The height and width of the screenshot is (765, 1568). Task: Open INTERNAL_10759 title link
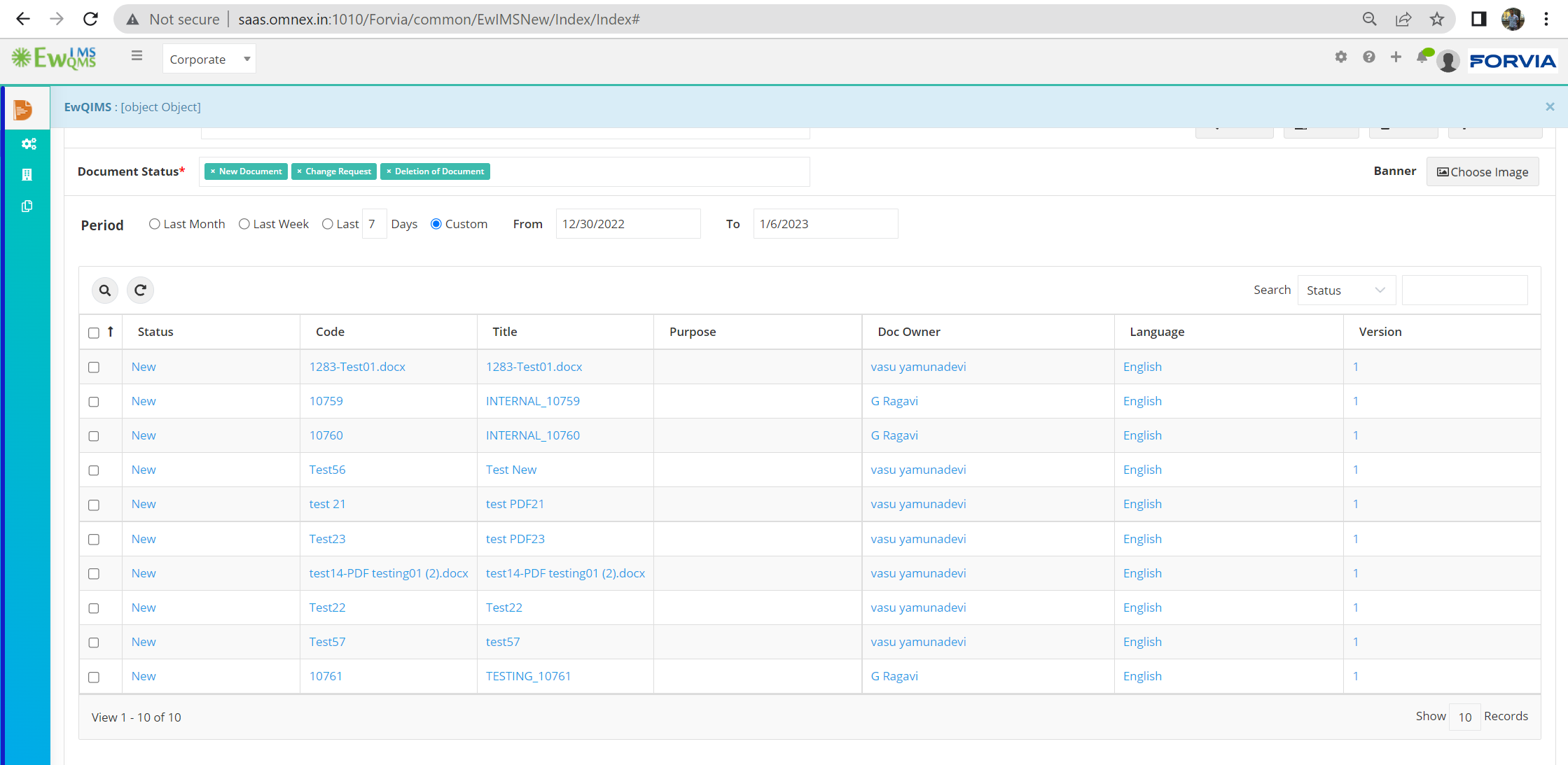[532, 401]
